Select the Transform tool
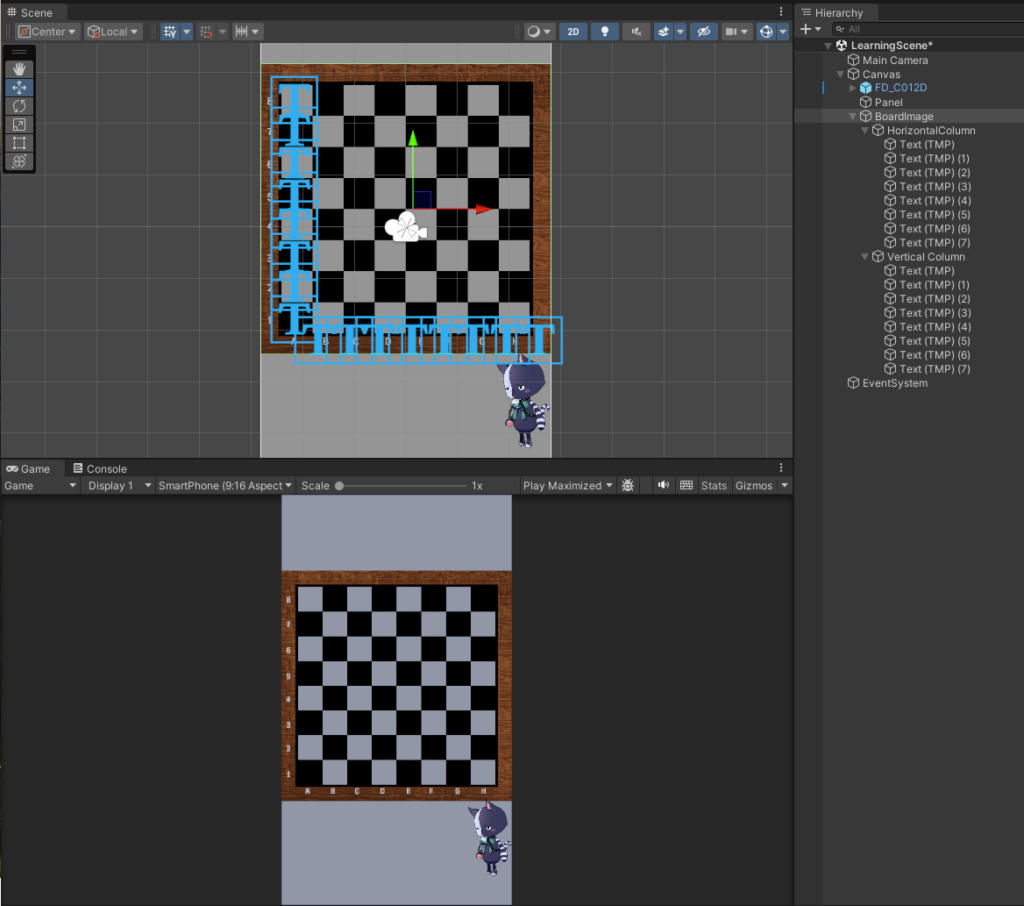 (x=19, y=161)
